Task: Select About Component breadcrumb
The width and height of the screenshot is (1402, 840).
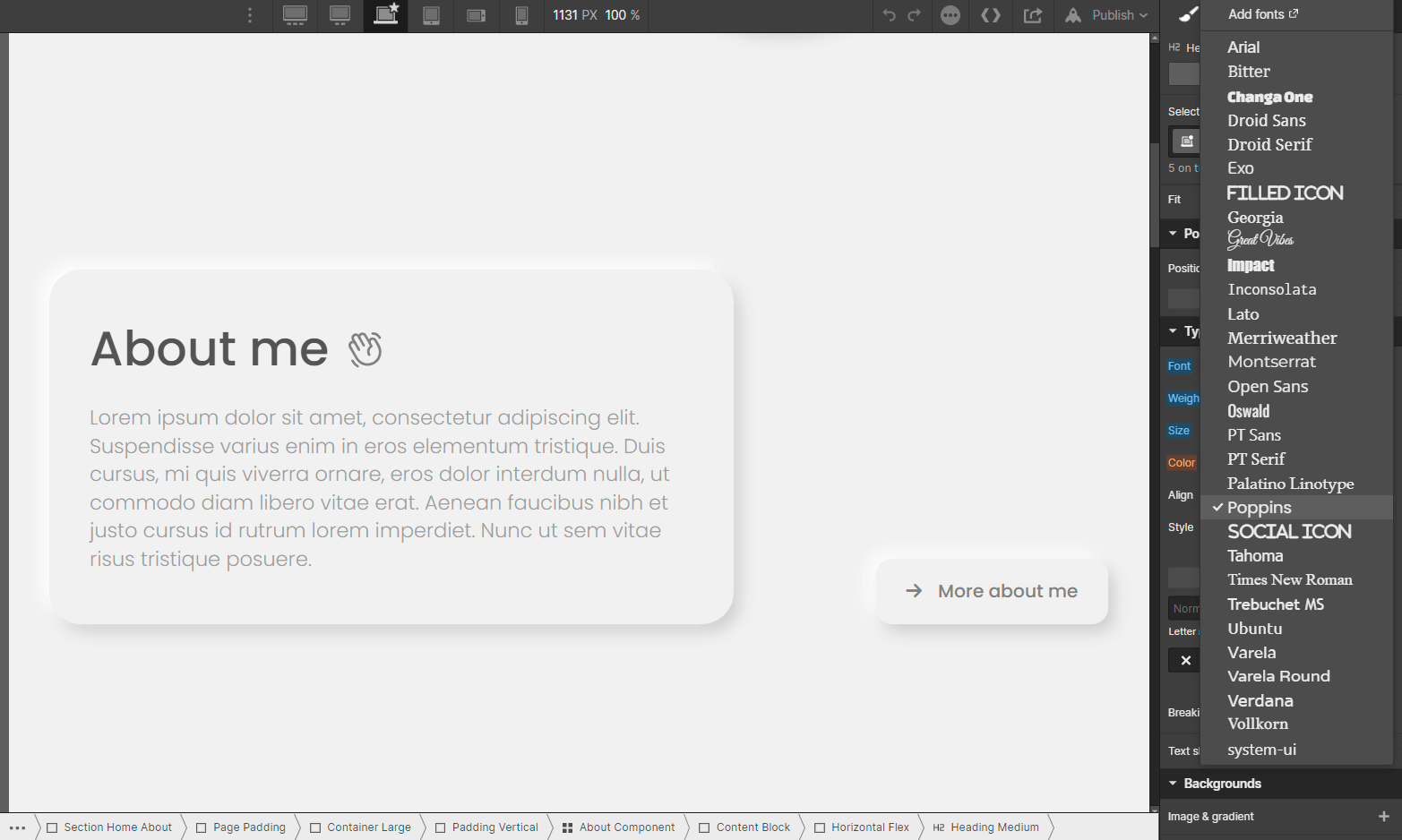Action: [618, 827]
